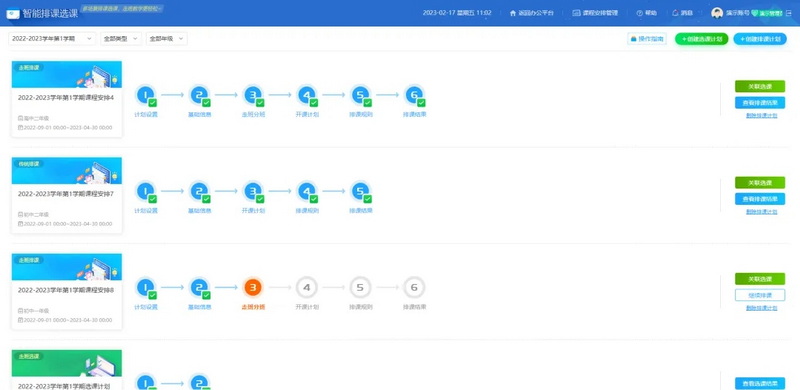
Task: Open 课程安排管理 in the top bar
Action: click(x=595, y=13)
